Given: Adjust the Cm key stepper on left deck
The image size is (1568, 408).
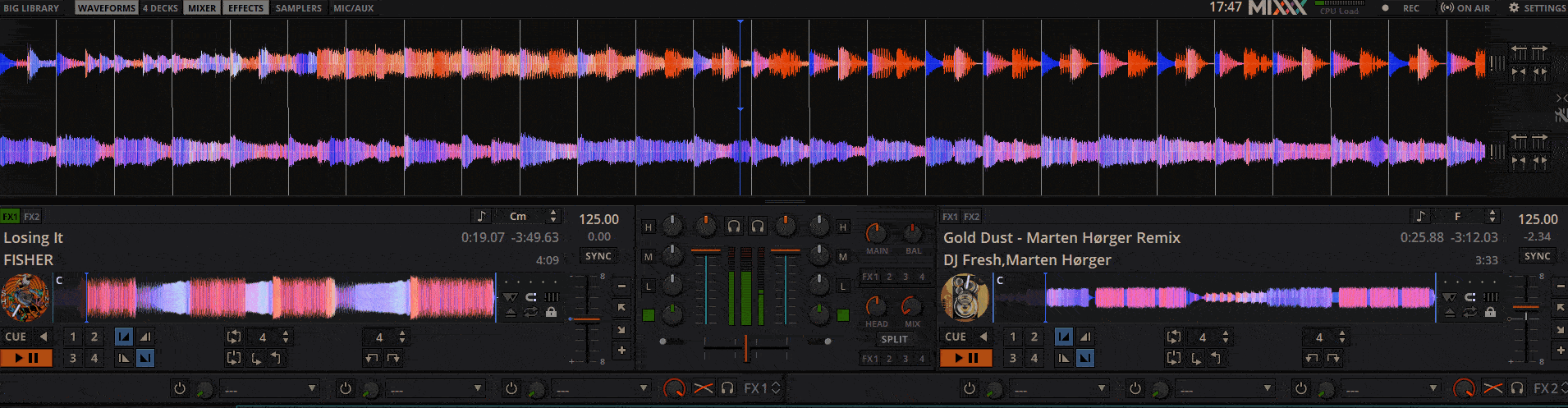Looking at the screenshot, I should 553,216.
